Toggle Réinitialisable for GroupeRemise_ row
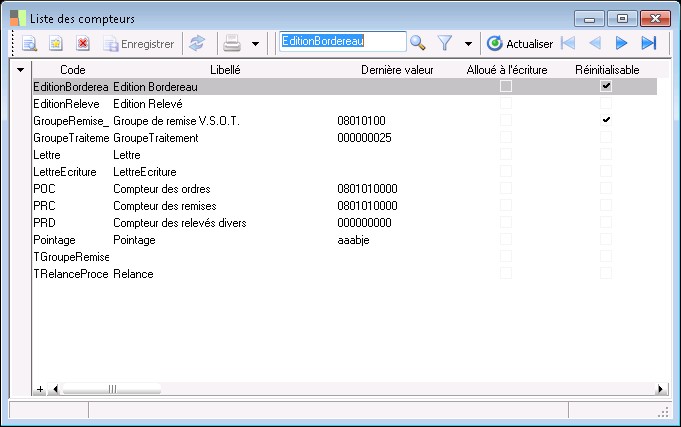 [x=606, y=120]
